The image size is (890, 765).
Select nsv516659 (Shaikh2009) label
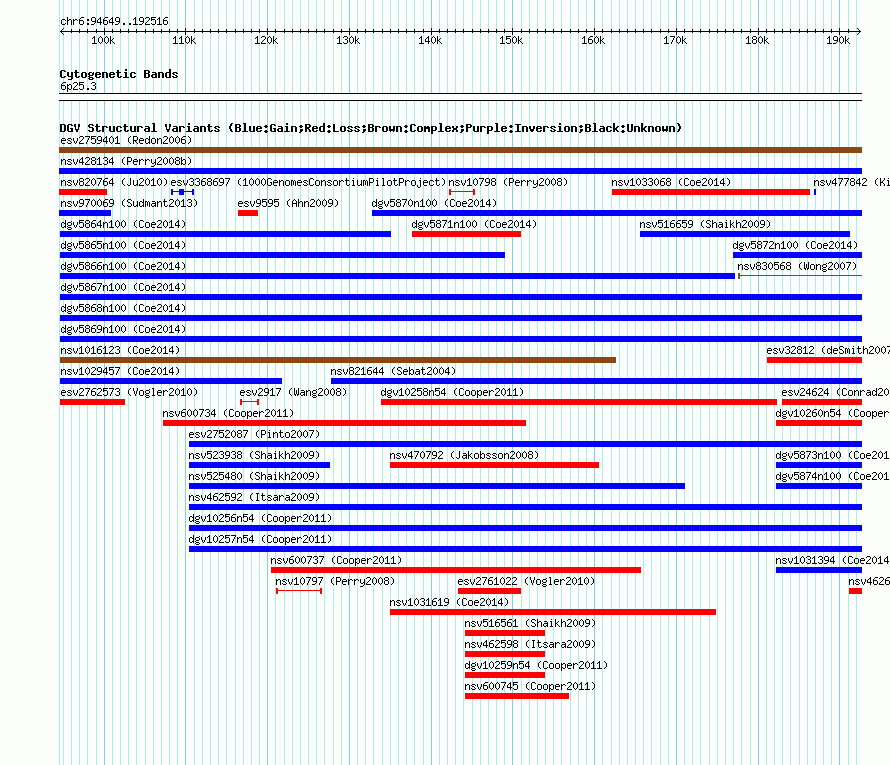705,224
